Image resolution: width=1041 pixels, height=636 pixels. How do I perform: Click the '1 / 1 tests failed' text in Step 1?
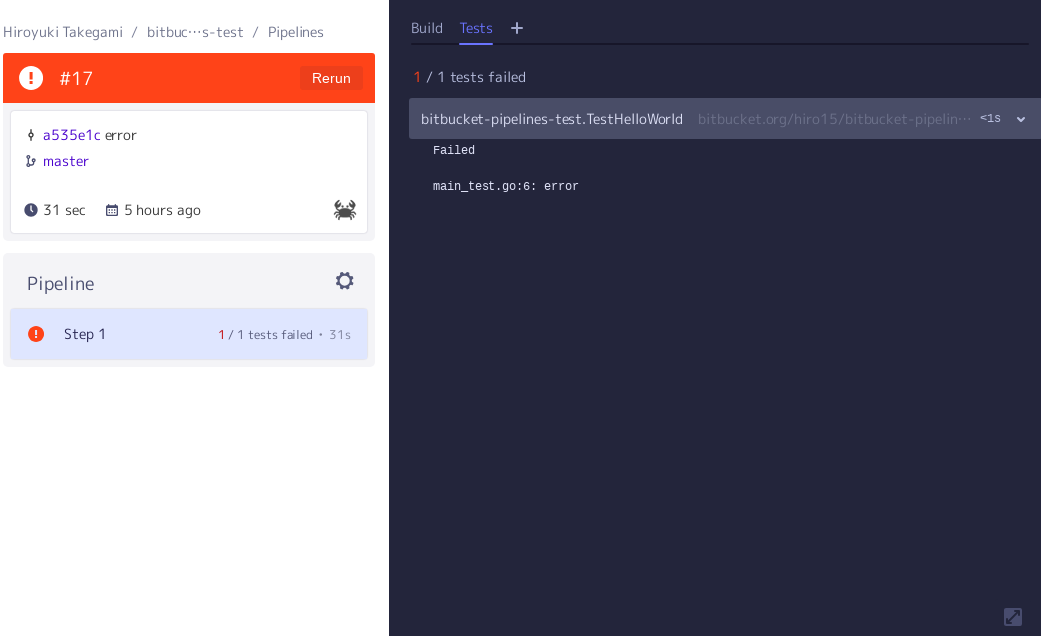tap(265, 335)
